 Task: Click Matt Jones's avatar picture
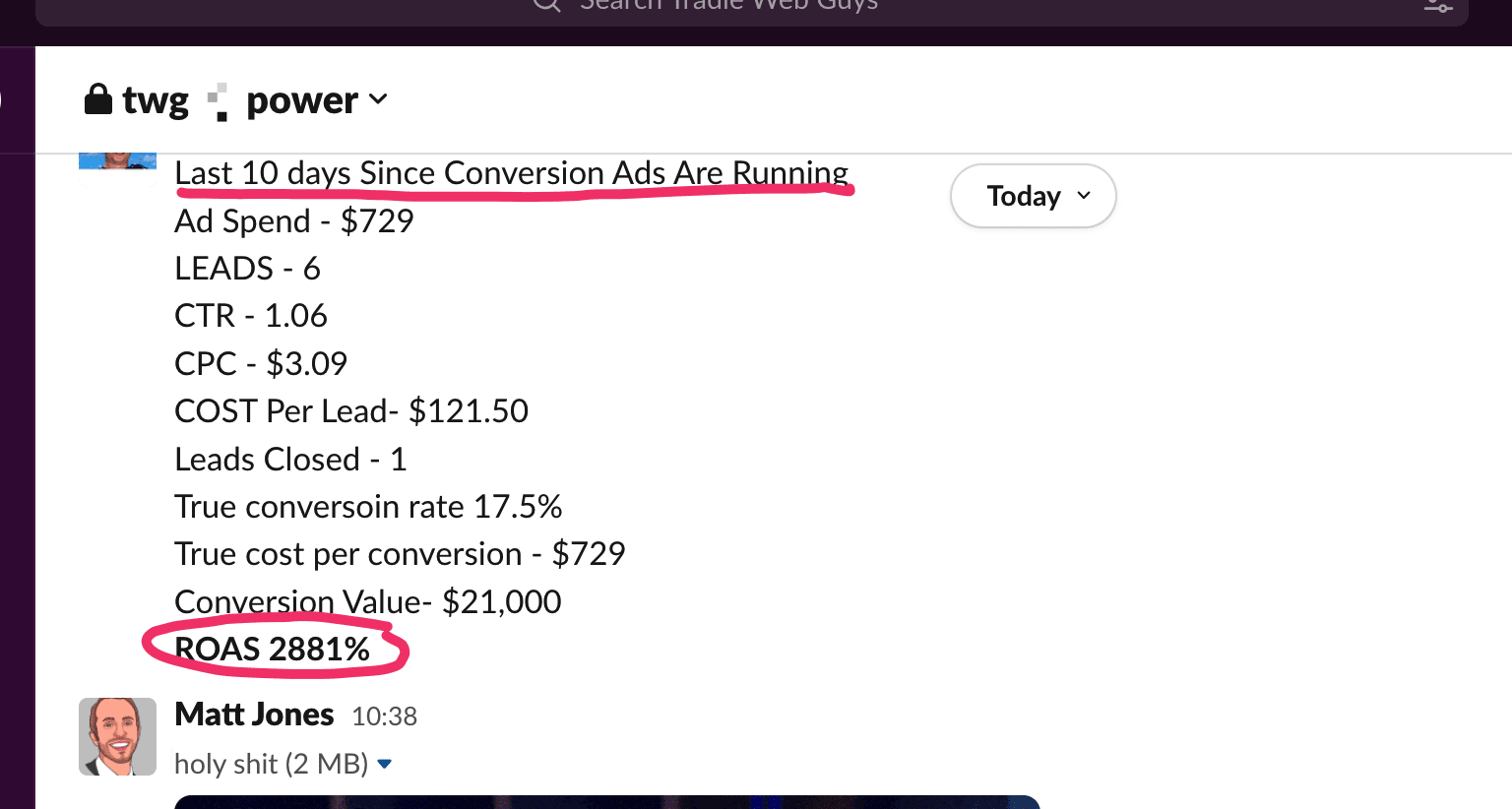coord(117,736)
